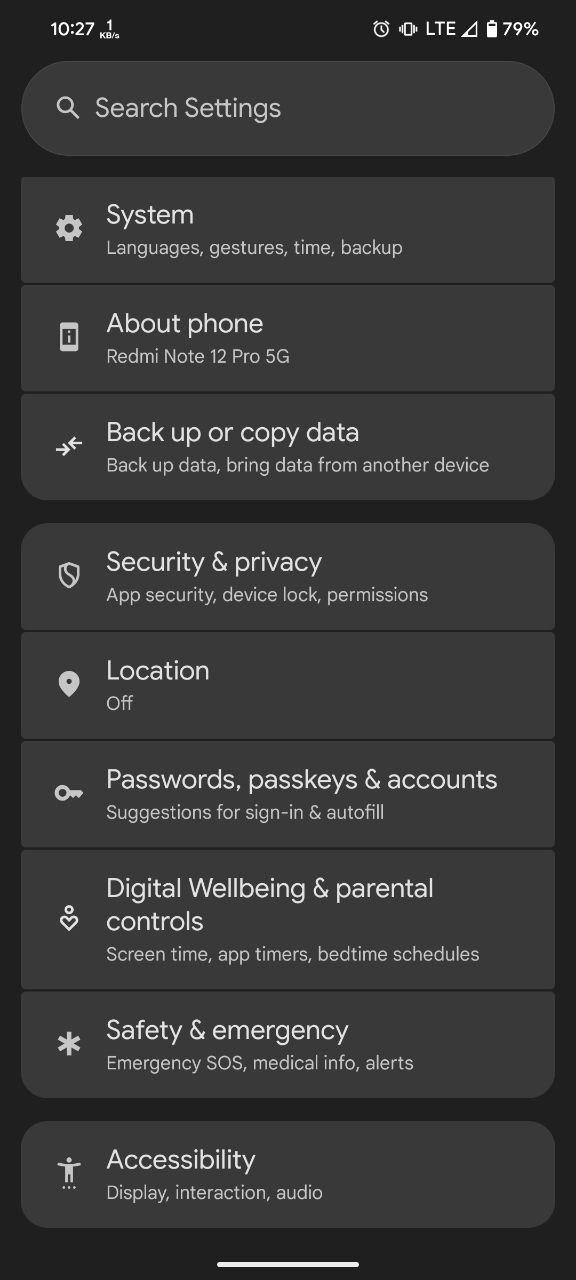Tap the Passwords key icon
Viewport: 576px width, 1280px height.
coord(68,794)
